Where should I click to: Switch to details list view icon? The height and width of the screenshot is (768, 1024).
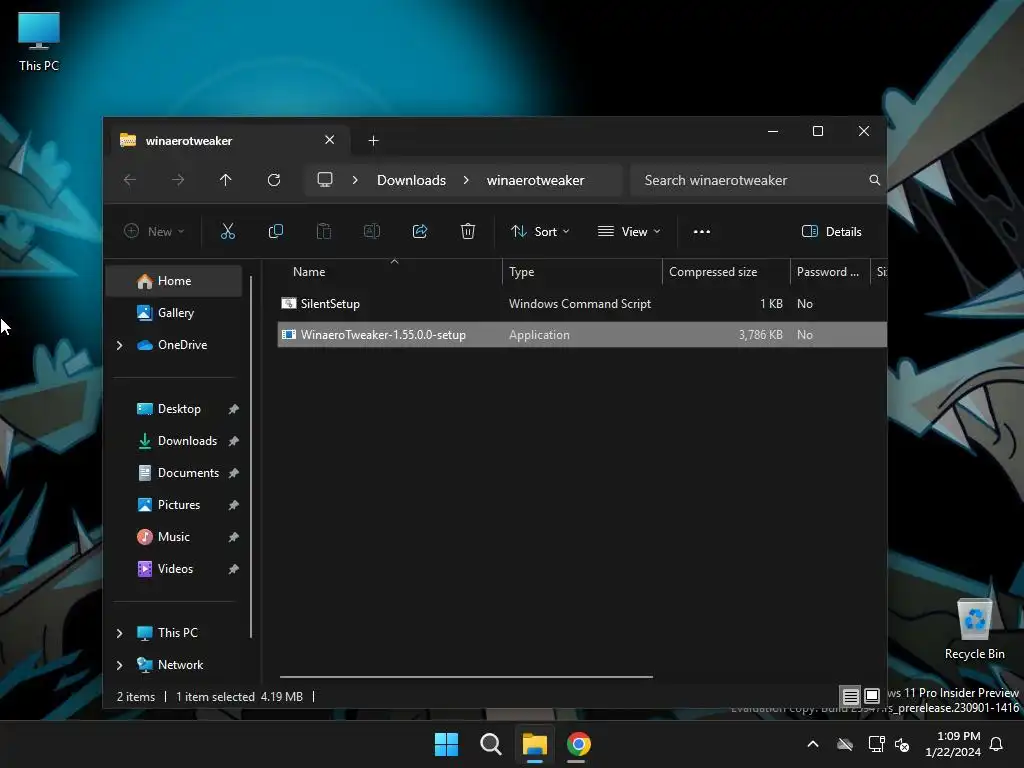850,696
